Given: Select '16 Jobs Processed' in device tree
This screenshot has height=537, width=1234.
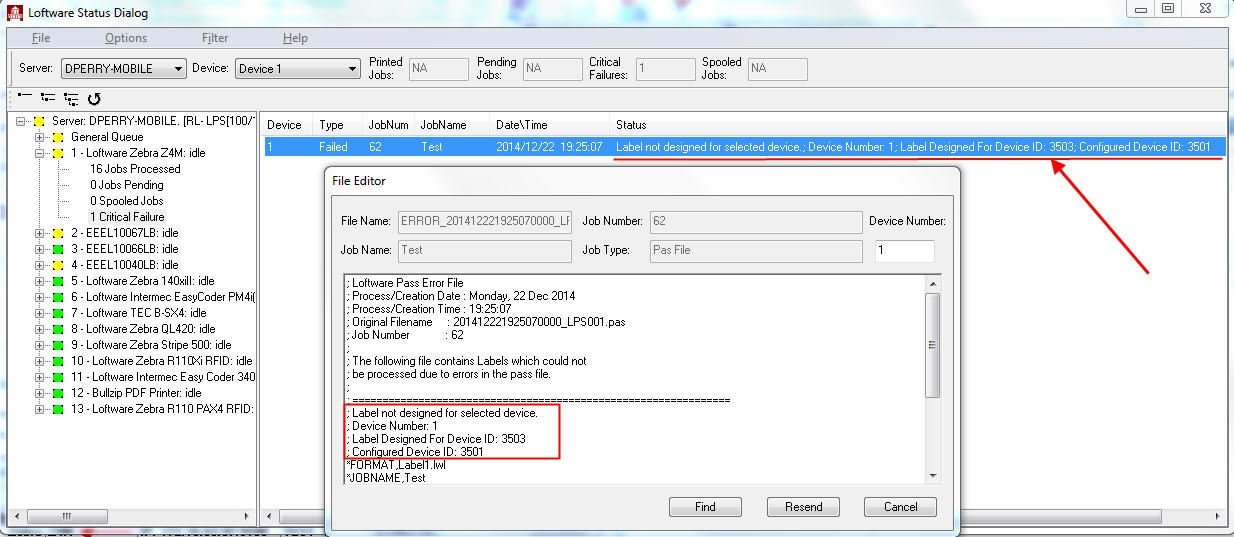Looking at the screenshot, I should pos(135,169).
